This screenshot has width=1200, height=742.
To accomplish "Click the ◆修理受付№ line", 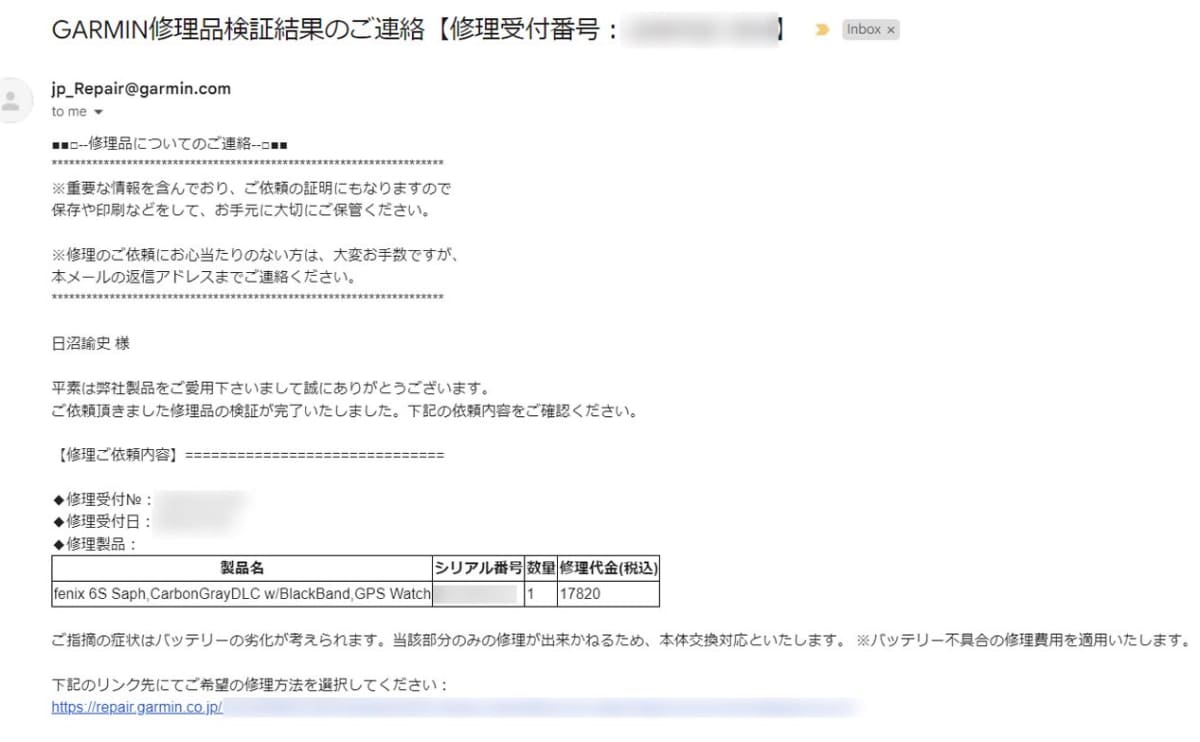I will tap(101, 501).
